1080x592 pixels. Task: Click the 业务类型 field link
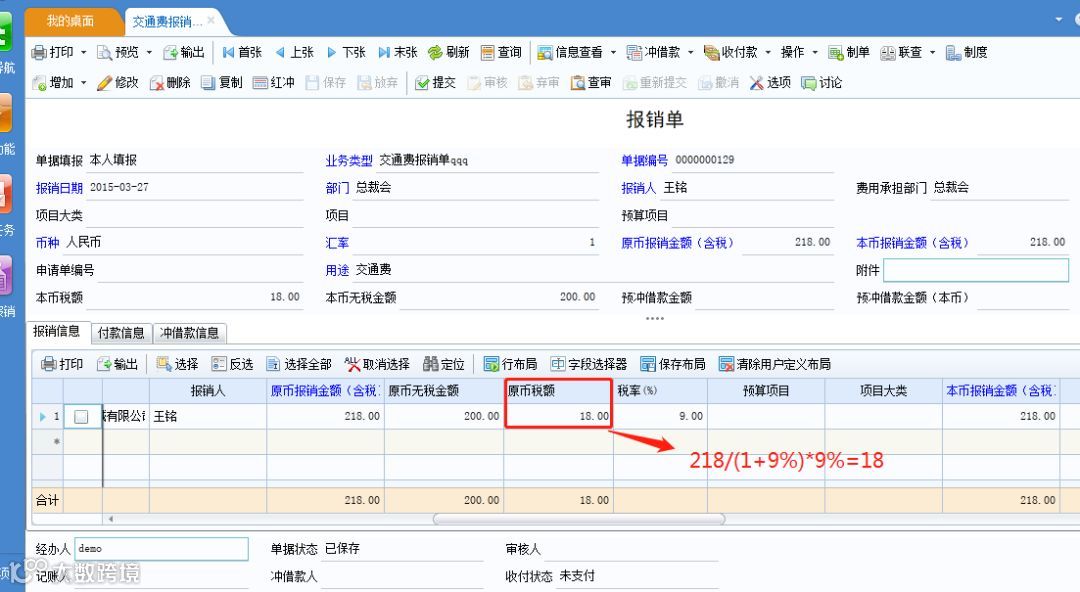click(349, 161)
